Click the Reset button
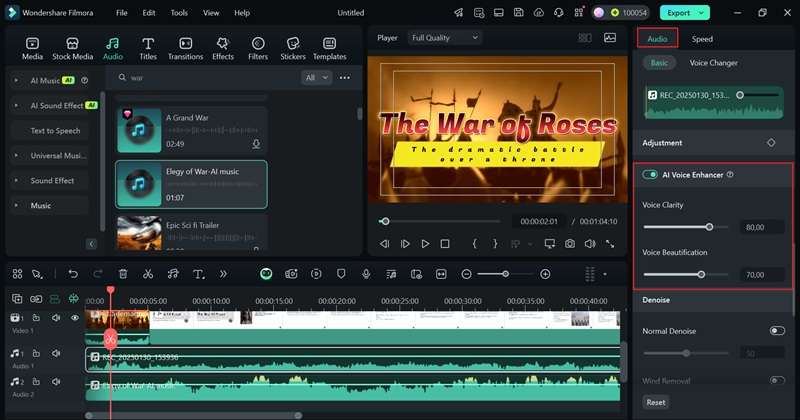The width and height of the screenshot is (800, 420). pos(656,402)
